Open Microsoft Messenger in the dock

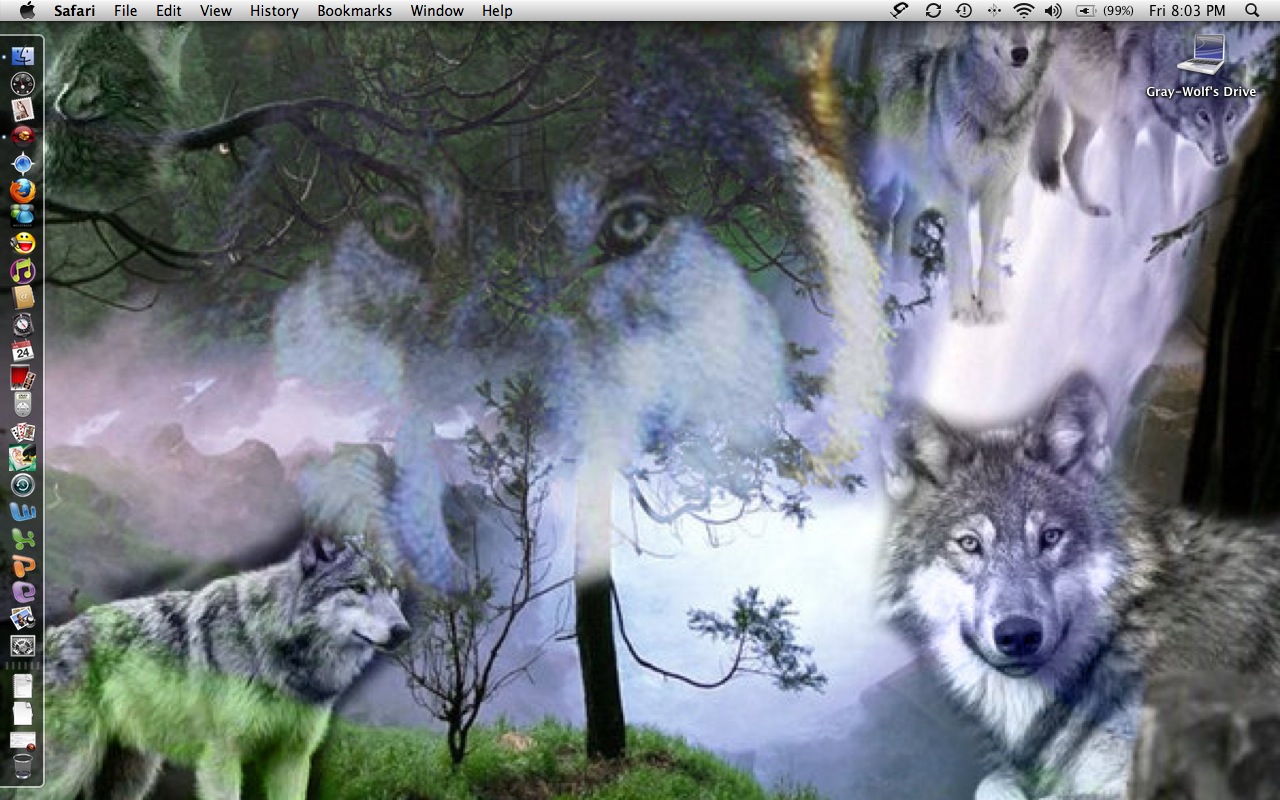23,216
